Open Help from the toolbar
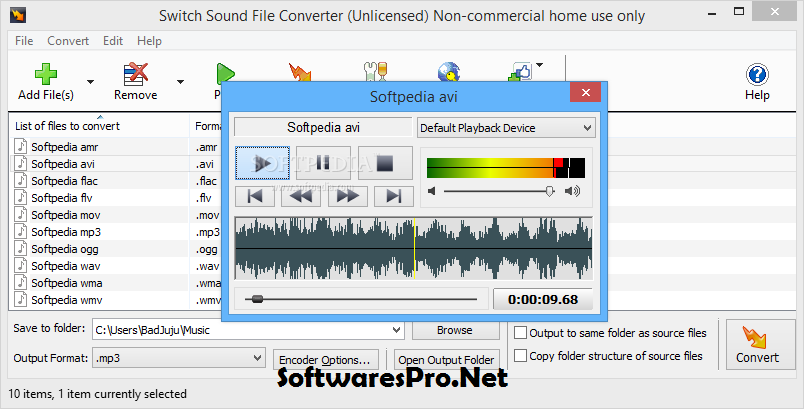 (757, 82)
